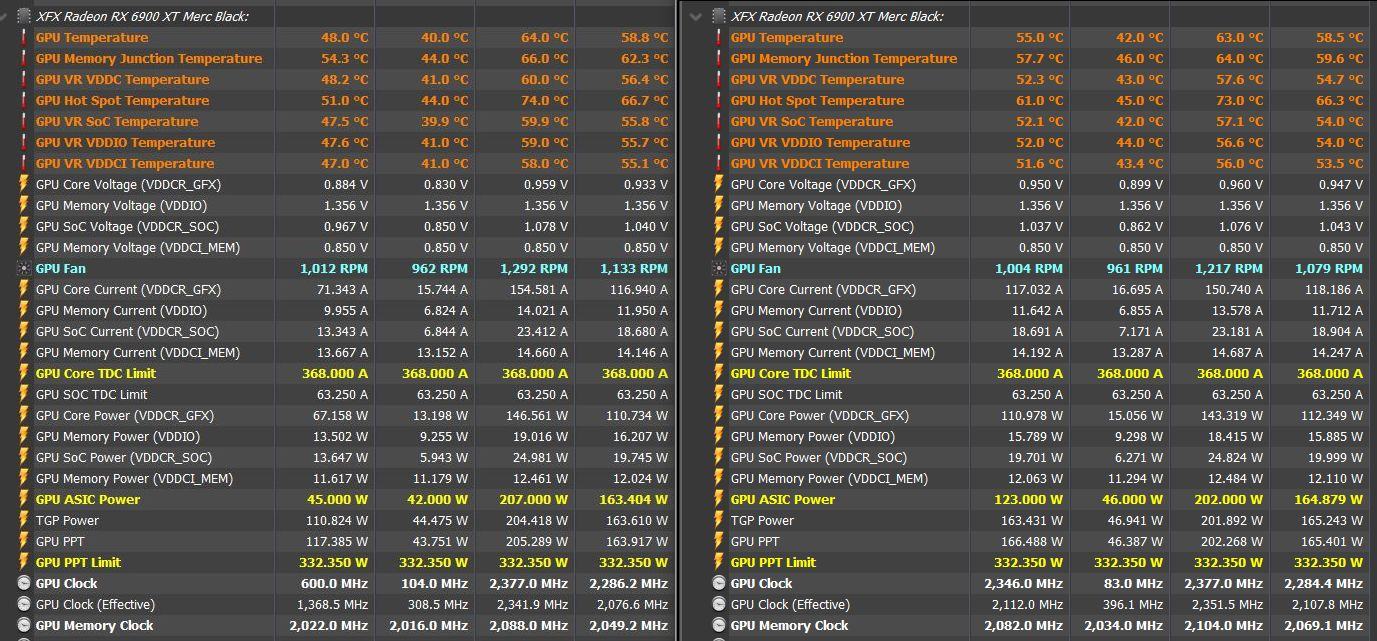The image size is (1377, 641).
Task: Click the clock icon beside GPU Memory Clock in right panel
Action: (718, 625)
